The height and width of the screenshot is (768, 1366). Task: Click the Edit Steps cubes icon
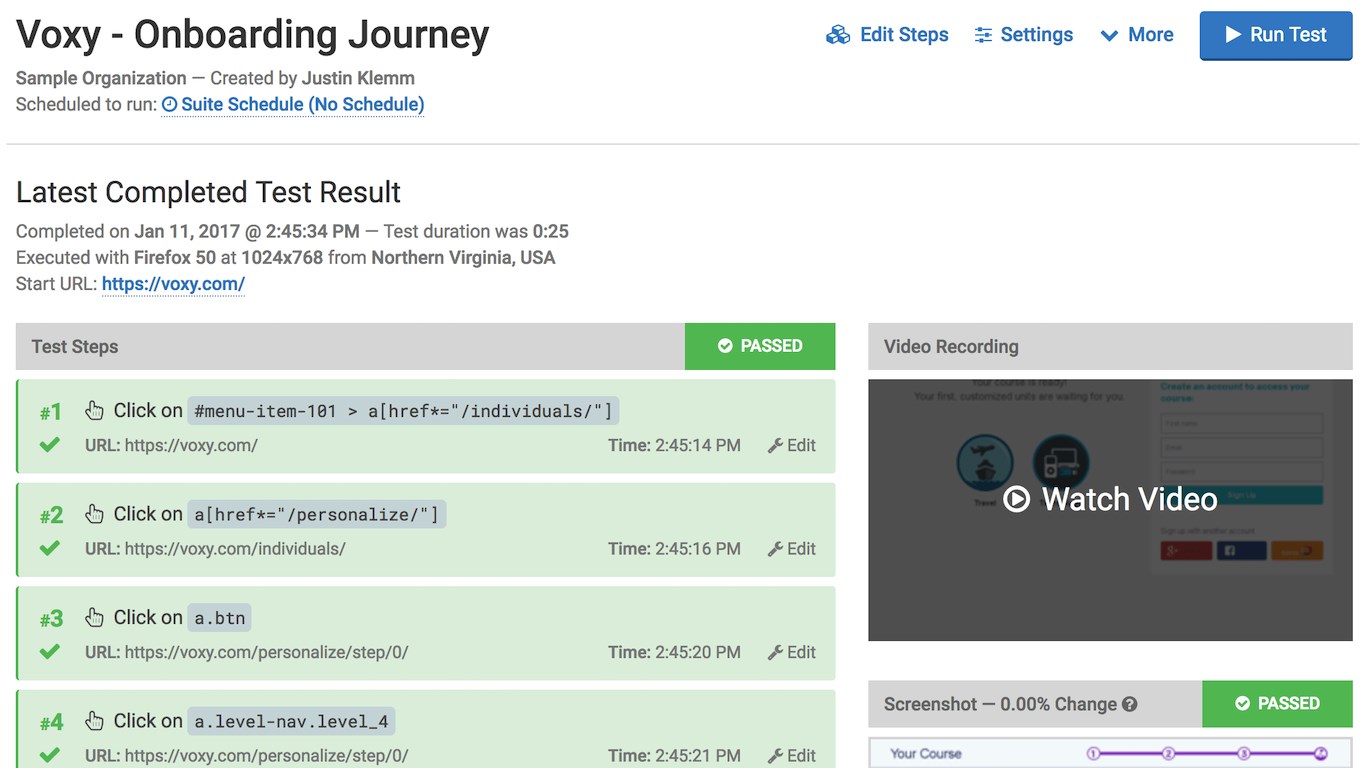838,35
